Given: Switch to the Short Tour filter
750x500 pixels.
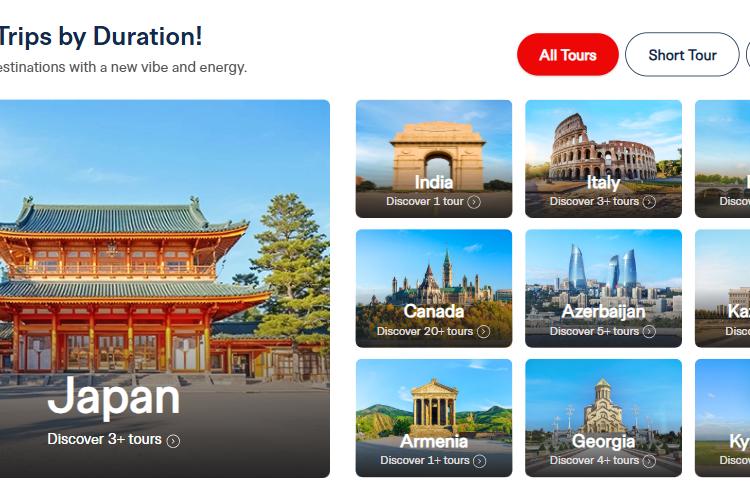Looking at the screenshot, I should (x=682, y=55).
